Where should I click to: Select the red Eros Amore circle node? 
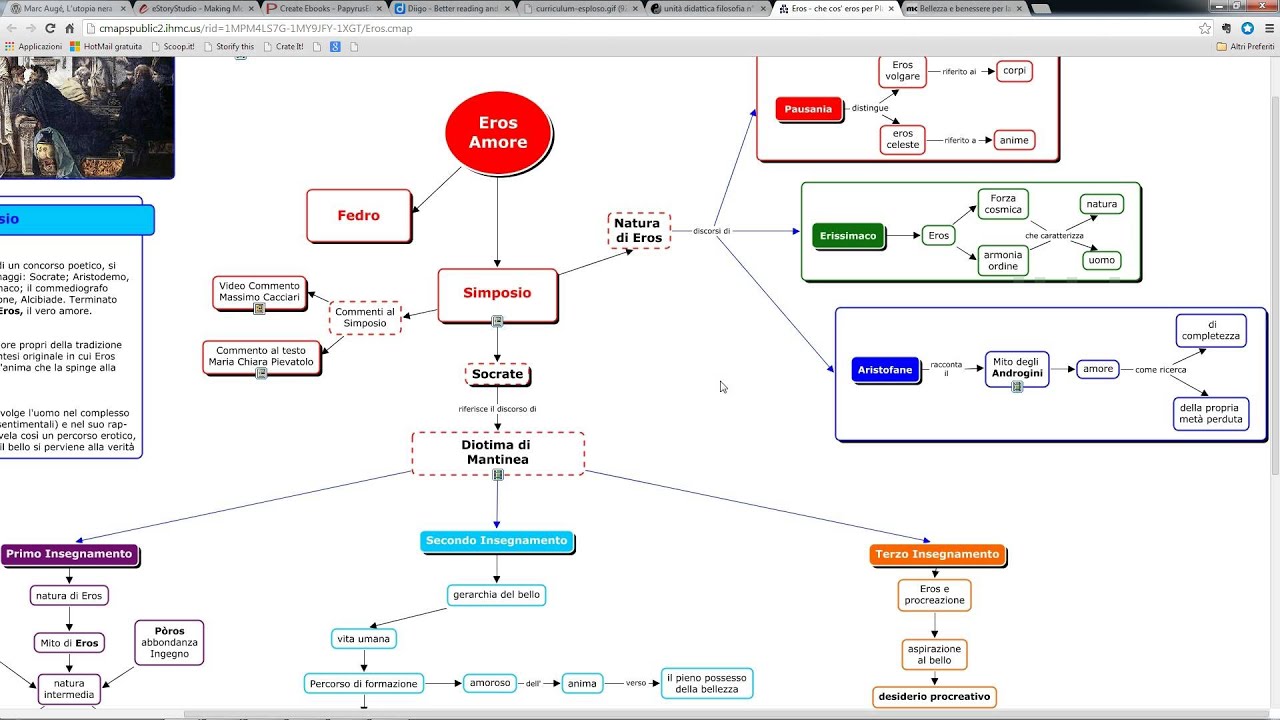coord(498,132)
